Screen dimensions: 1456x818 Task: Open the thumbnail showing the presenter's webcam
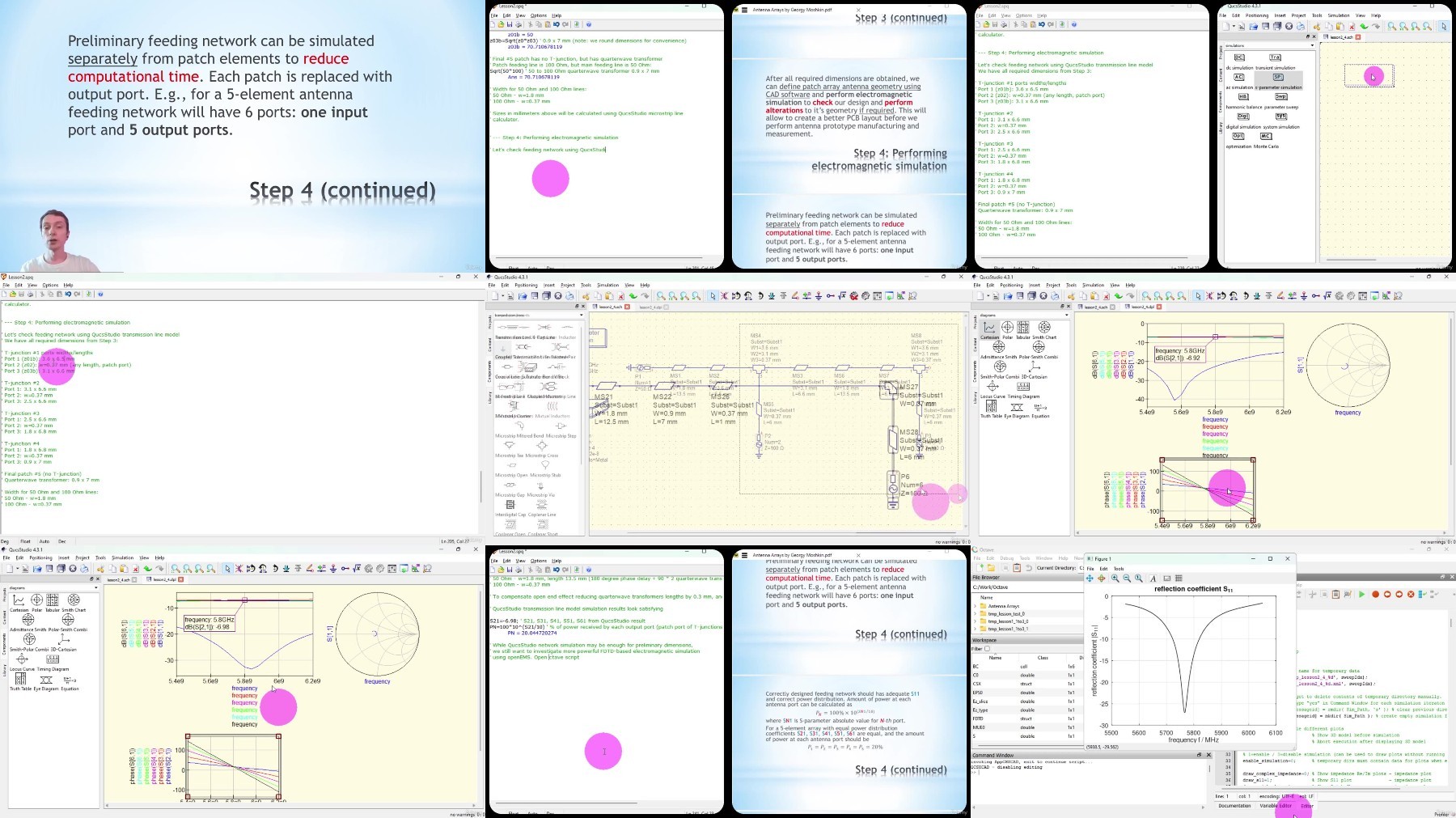[243, 136]
